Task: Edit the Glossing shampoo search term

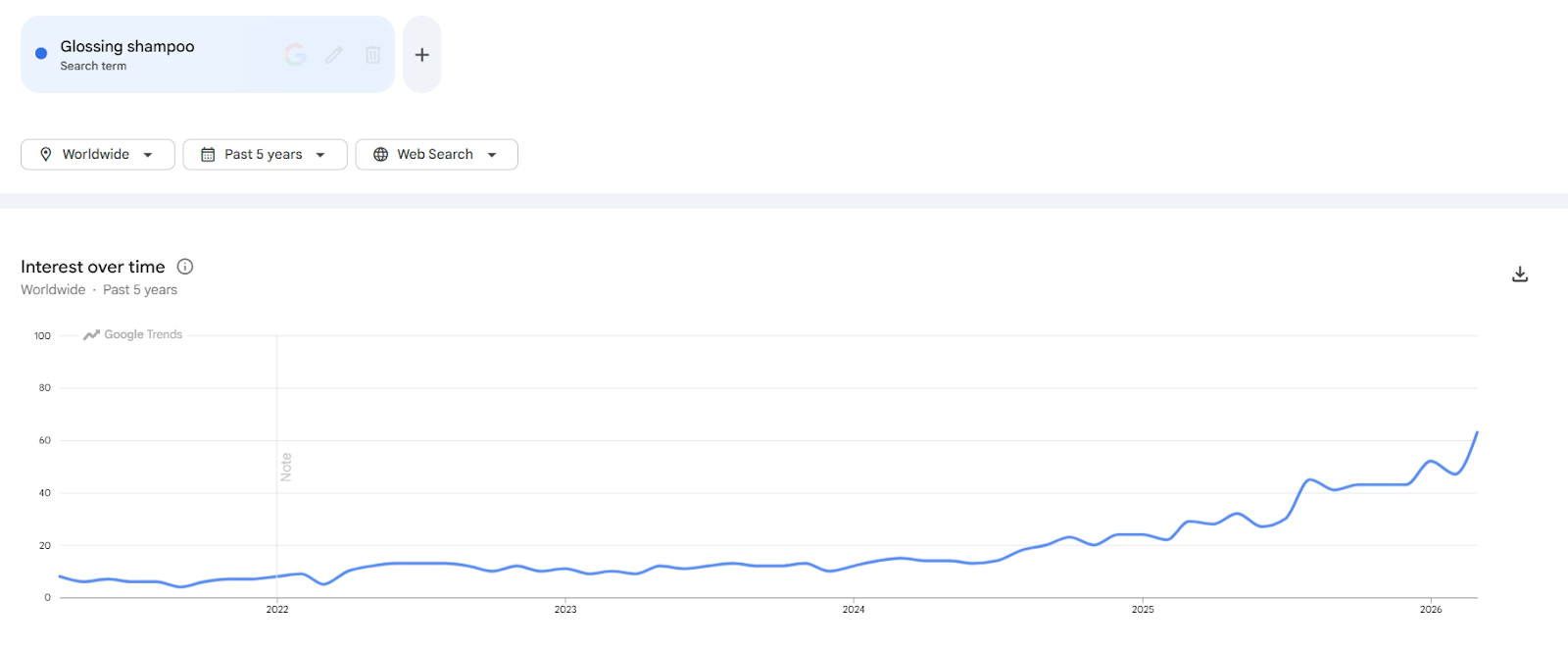Action: pyautogui.click(x=334, y=55)
